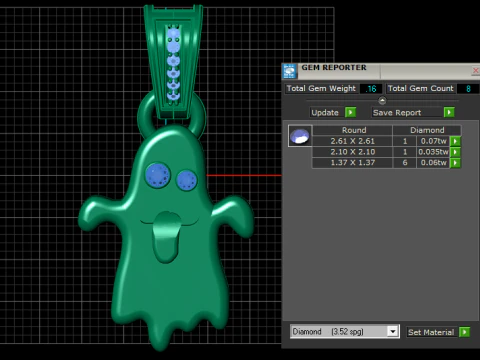Click the quantity 6 cell
Screen dimensions: 480x360
[405, 163]
